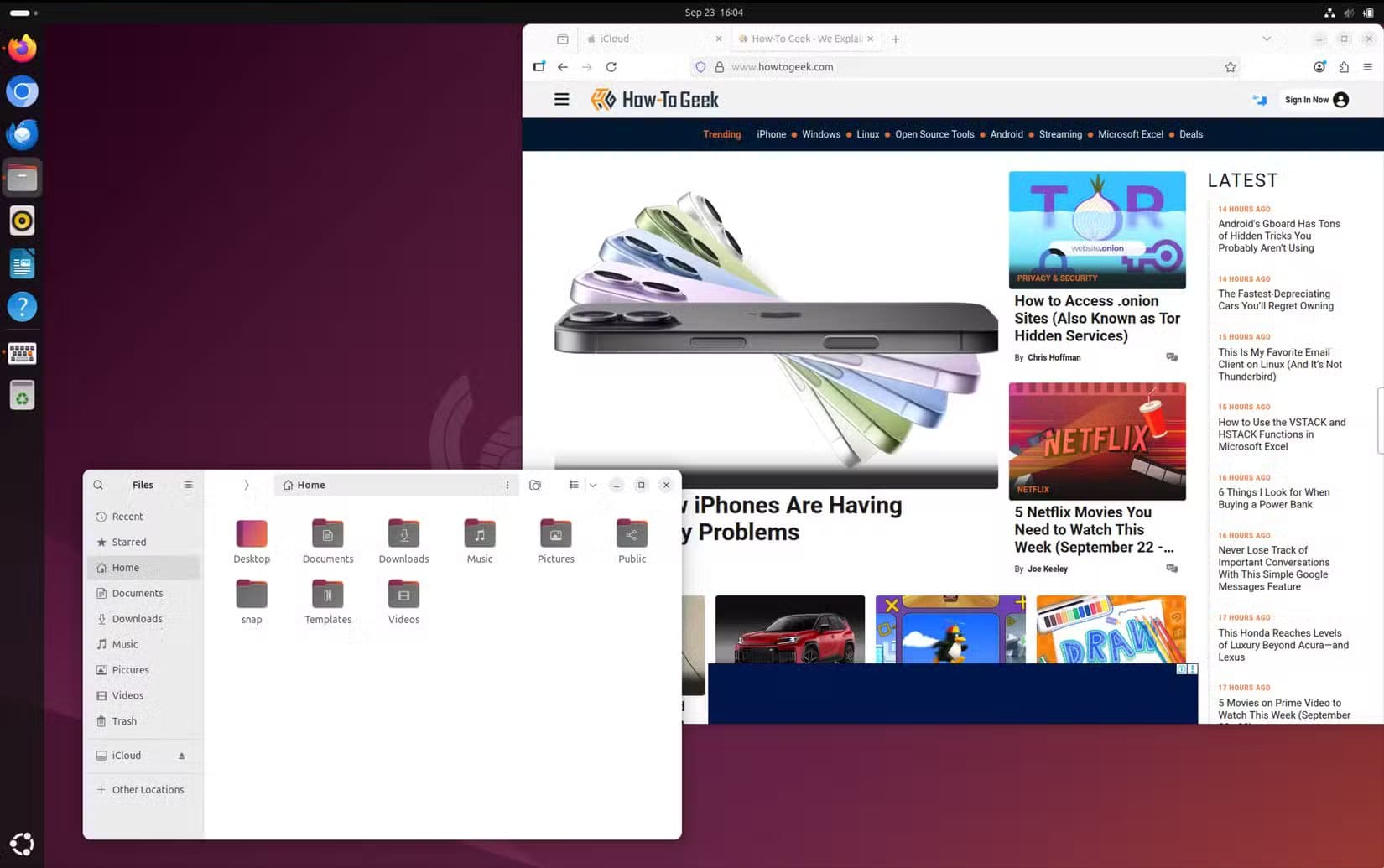The image size is (1384, 868).
Task: Select Recent in Files sidebar
Action: pos(143,517)
